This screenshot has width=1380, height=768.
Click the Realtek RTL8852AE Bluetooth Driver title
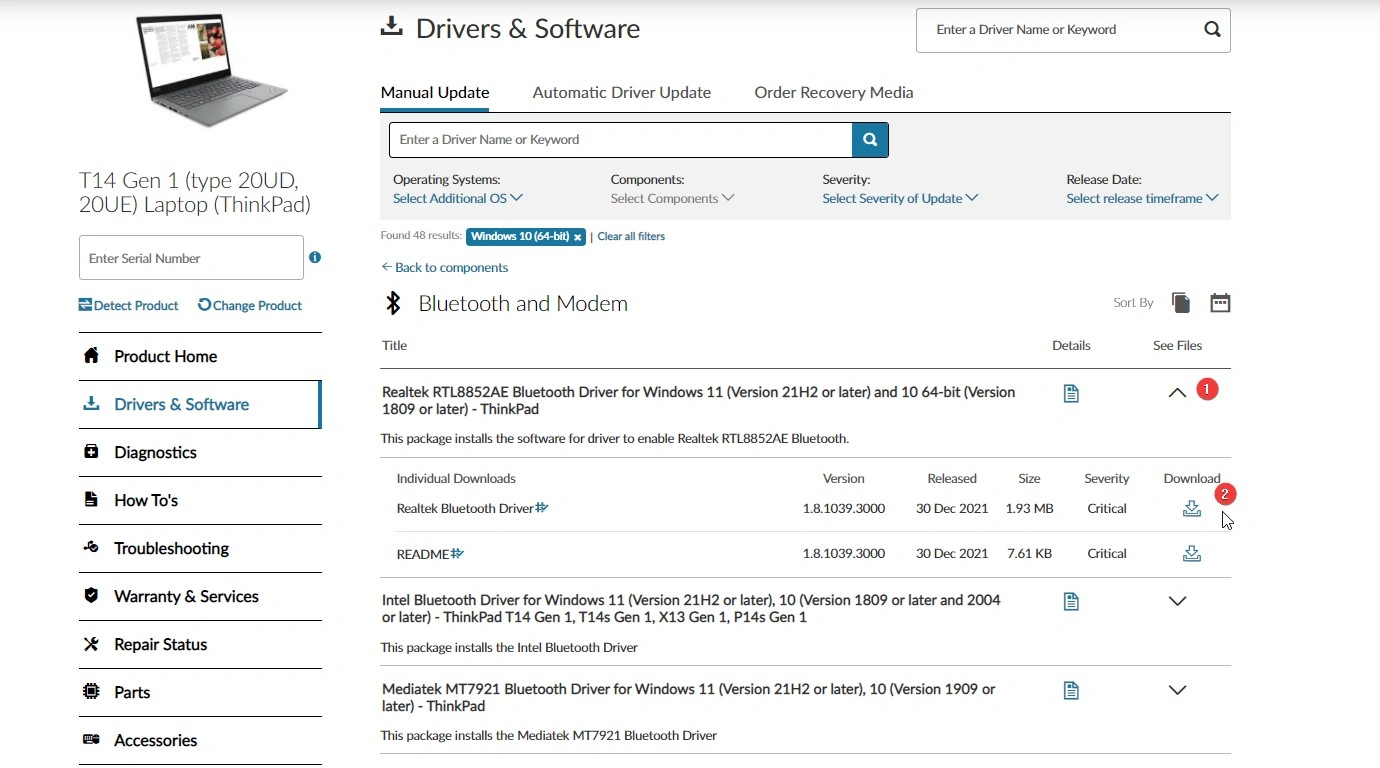698,401
